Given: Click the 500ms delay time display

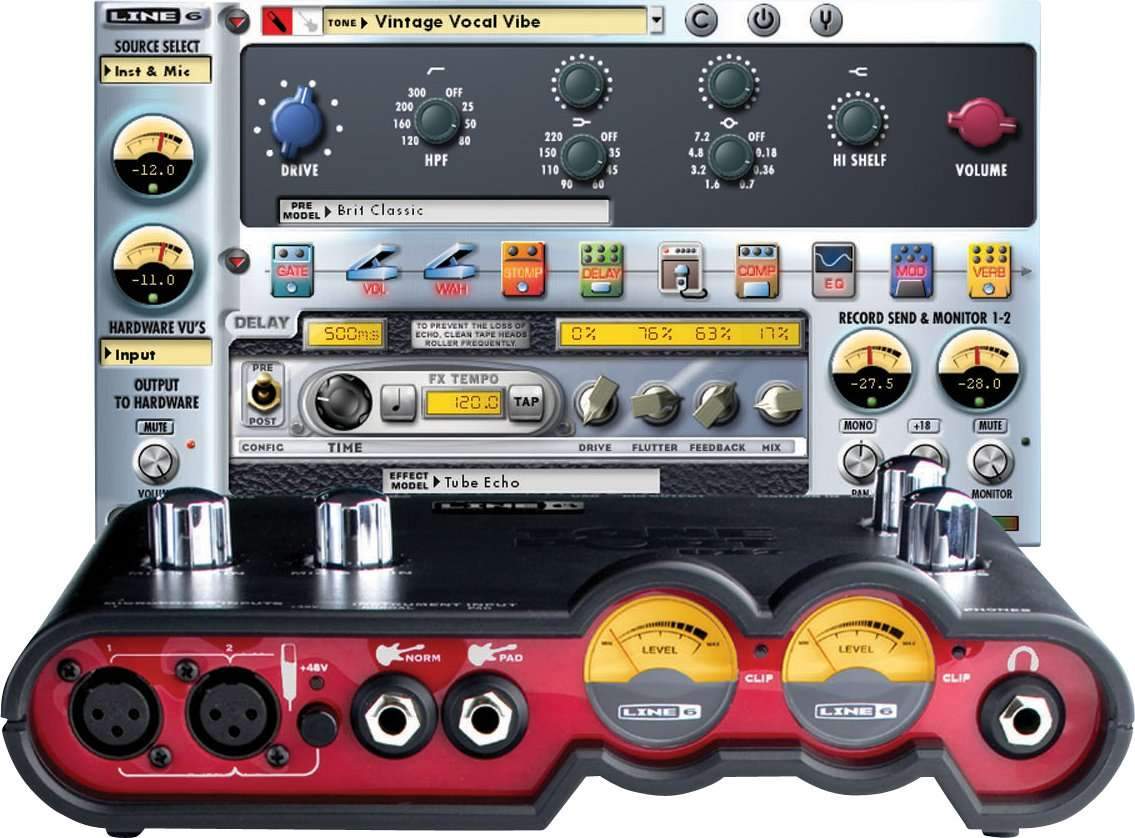Looking at the screenshot, I should [345, 334].
